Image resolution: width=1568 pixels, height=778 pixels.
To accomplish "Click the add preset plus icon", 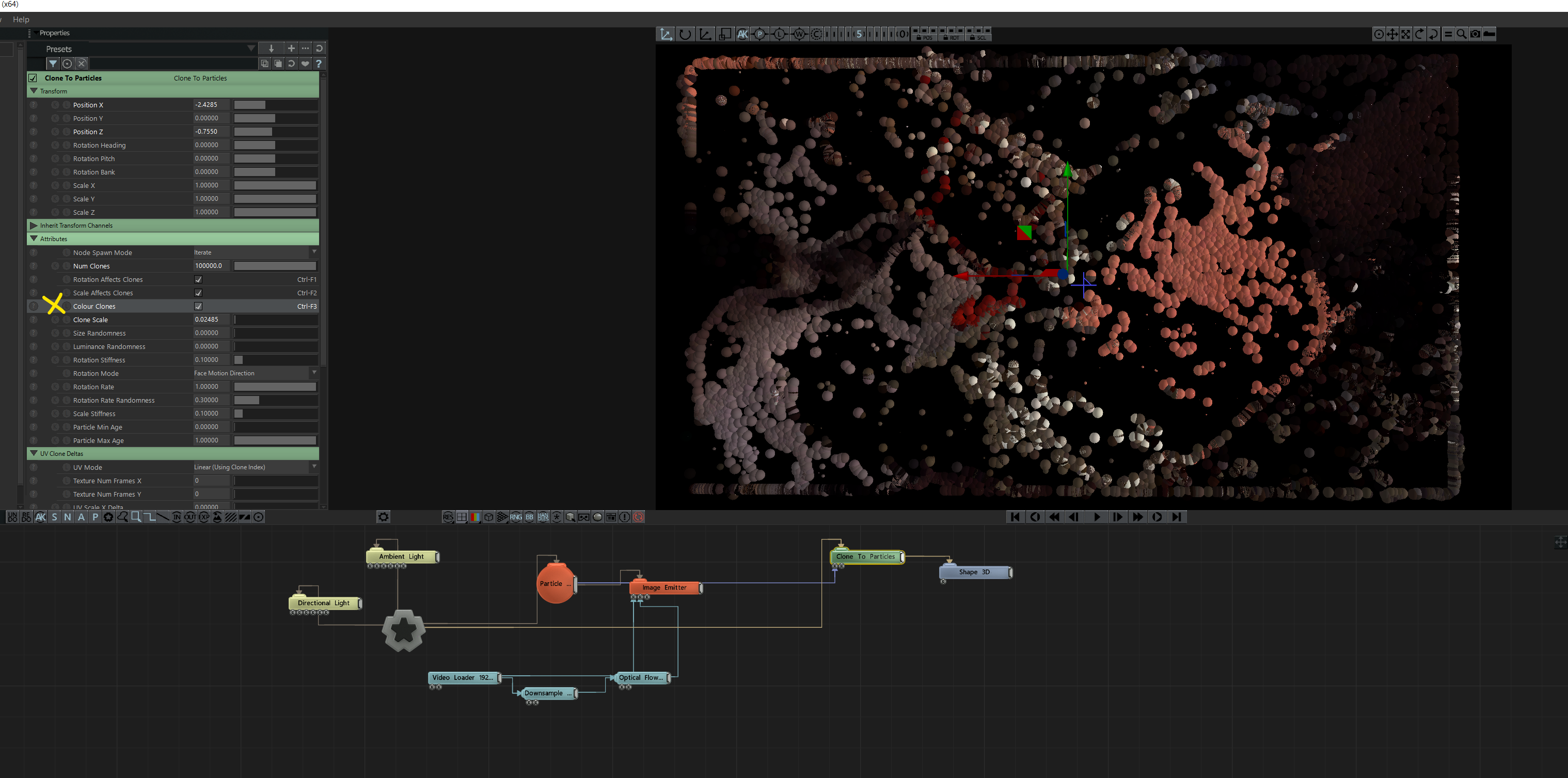I will point(291,48).
